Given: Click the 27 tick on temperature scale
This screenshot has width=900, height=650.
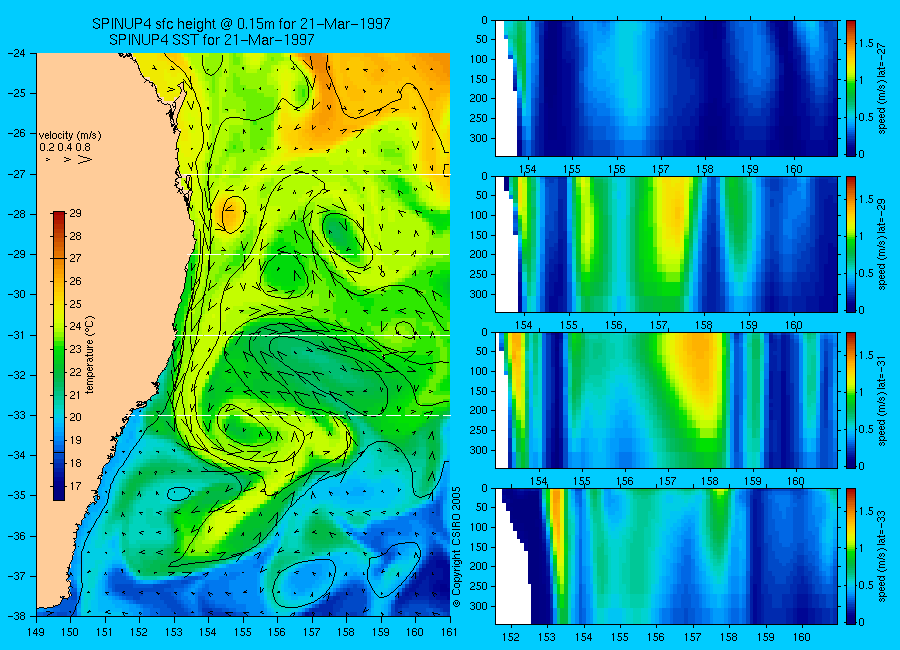Looking at the screenshot, I should coord(75,258).
